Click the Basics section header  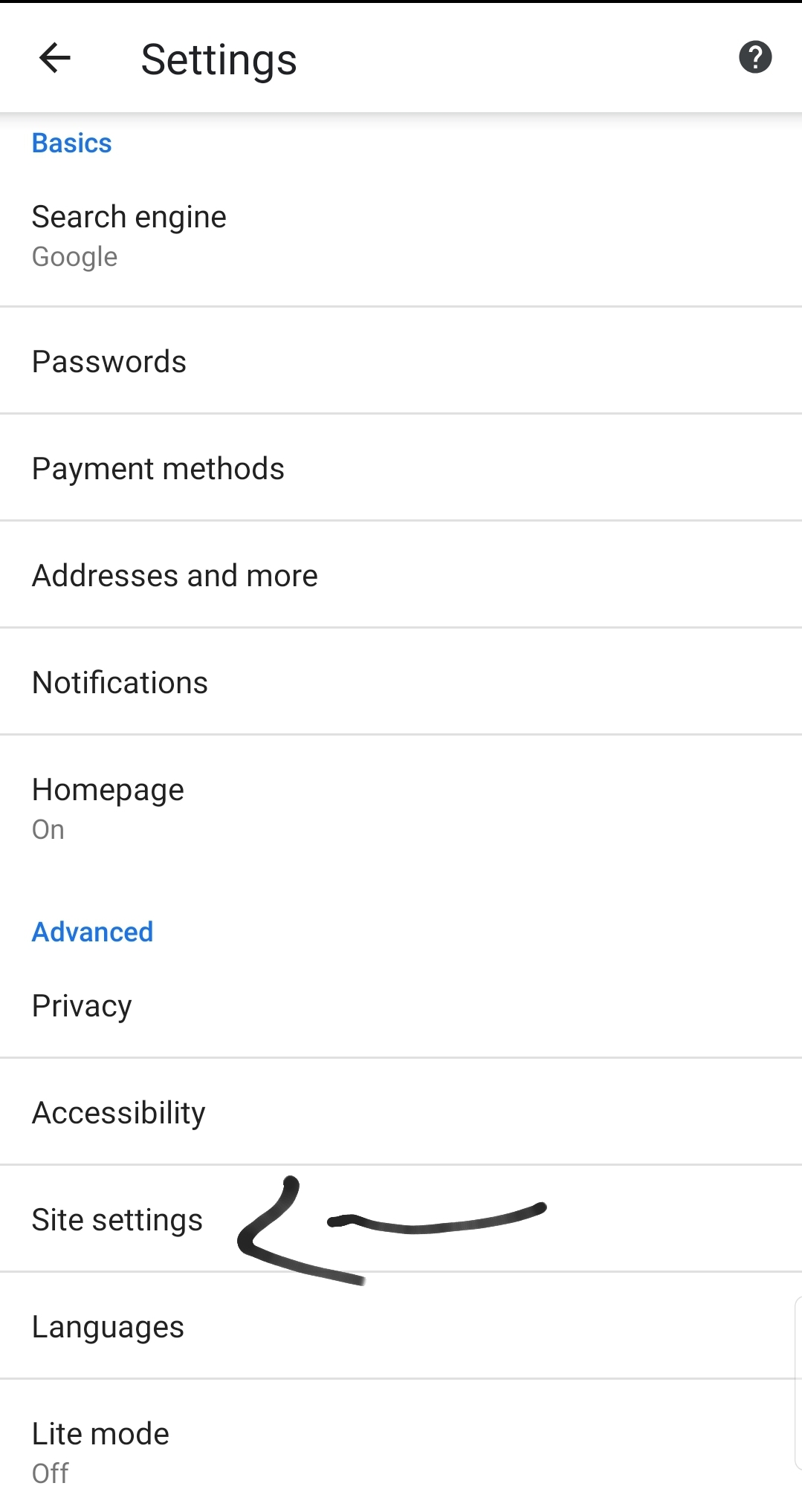tap(71, 143)
